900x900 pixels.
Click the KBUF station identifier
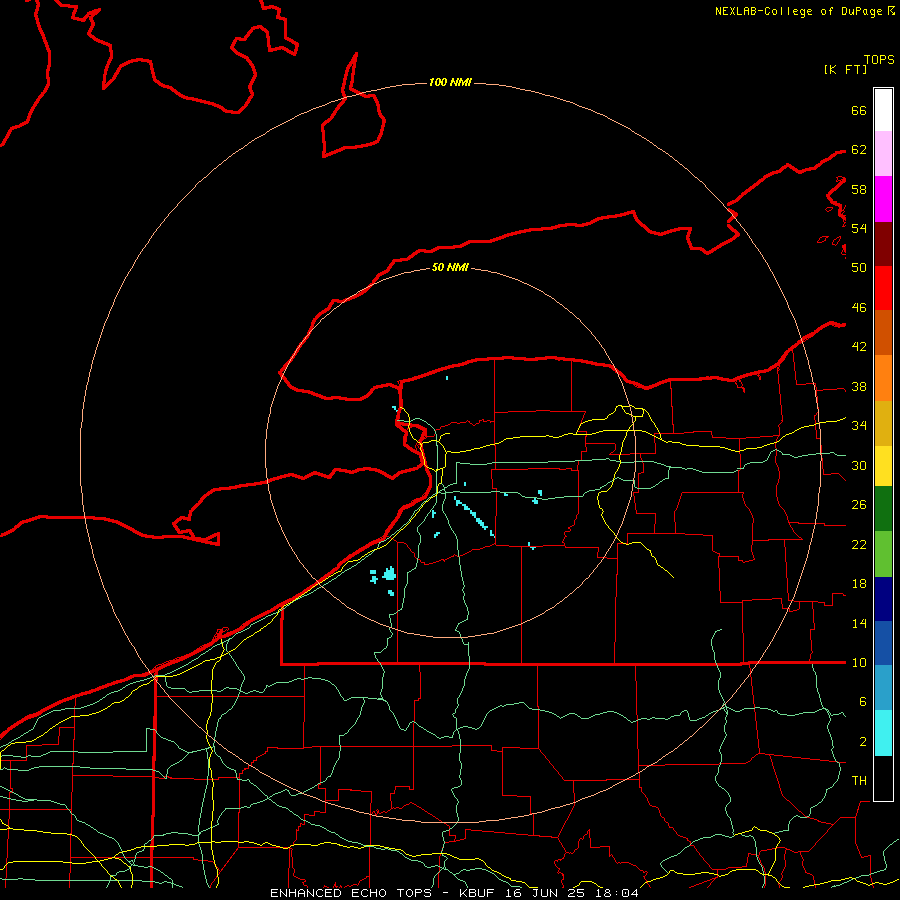point(477,893)
